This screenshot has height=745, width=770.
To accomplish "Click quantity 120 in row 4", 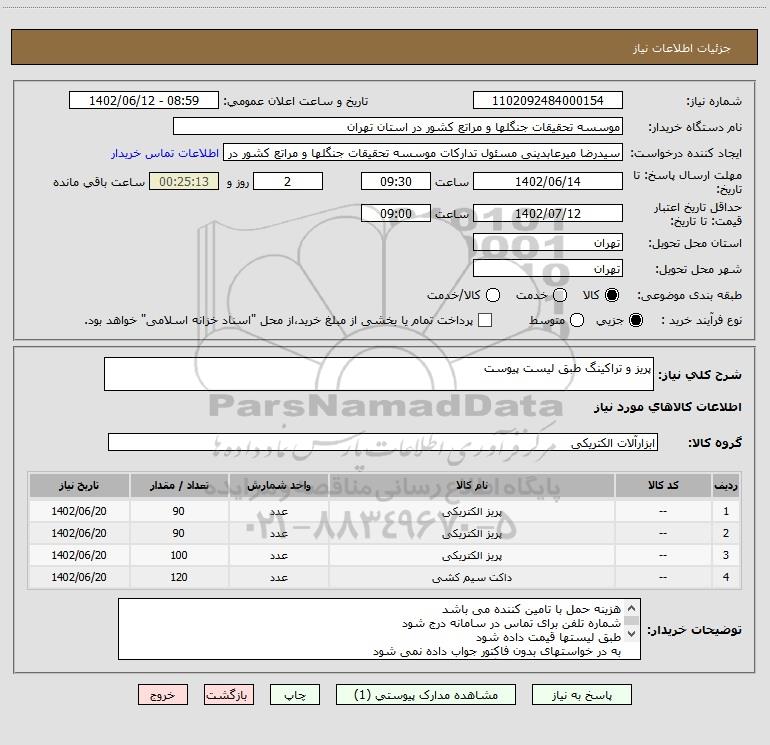I will (x=179, y=577).
